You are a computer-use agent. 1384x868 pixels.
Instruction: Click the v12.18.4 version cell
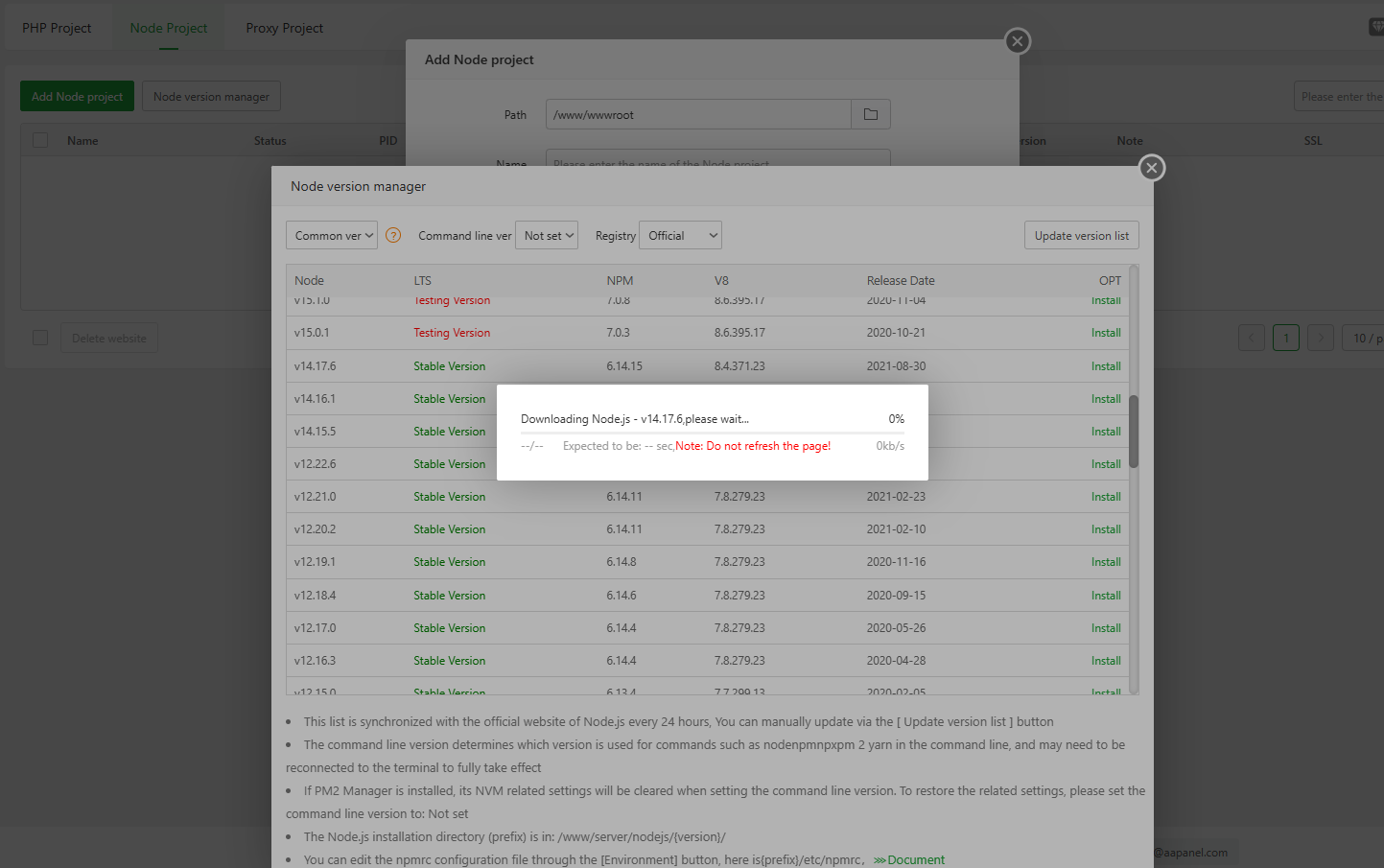(x=316, y=596)
